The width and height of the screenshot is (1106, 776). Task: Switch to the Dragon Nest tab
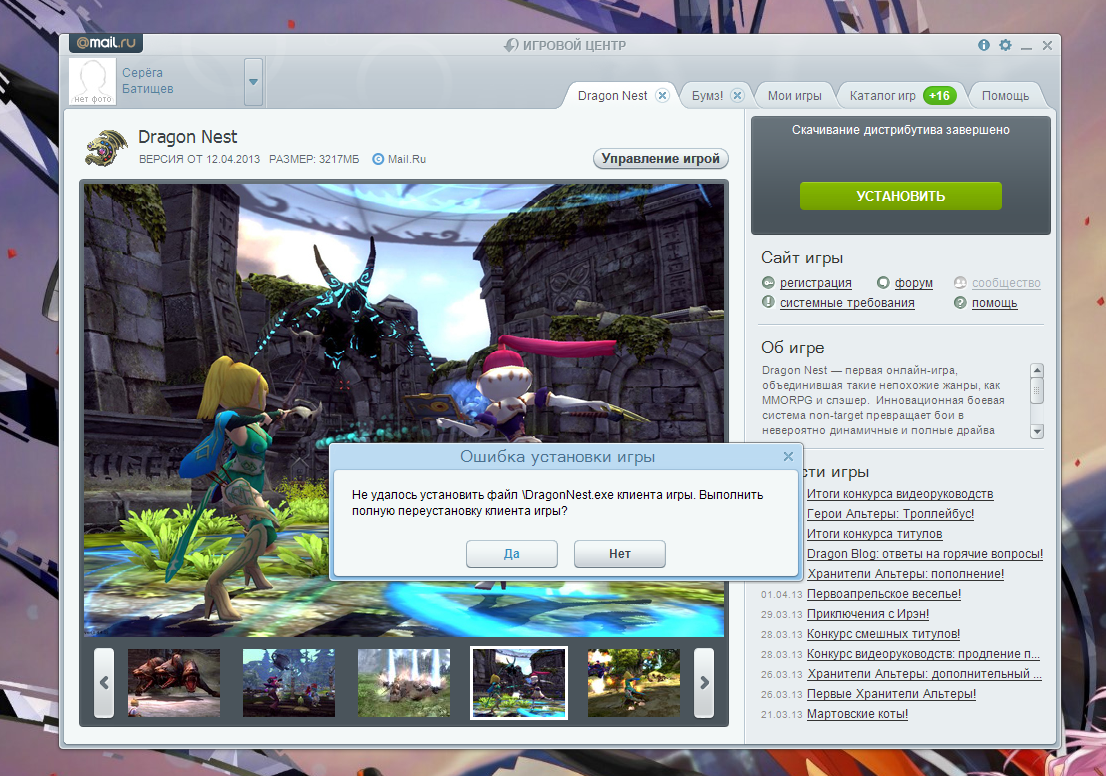[x=612, y=95]
